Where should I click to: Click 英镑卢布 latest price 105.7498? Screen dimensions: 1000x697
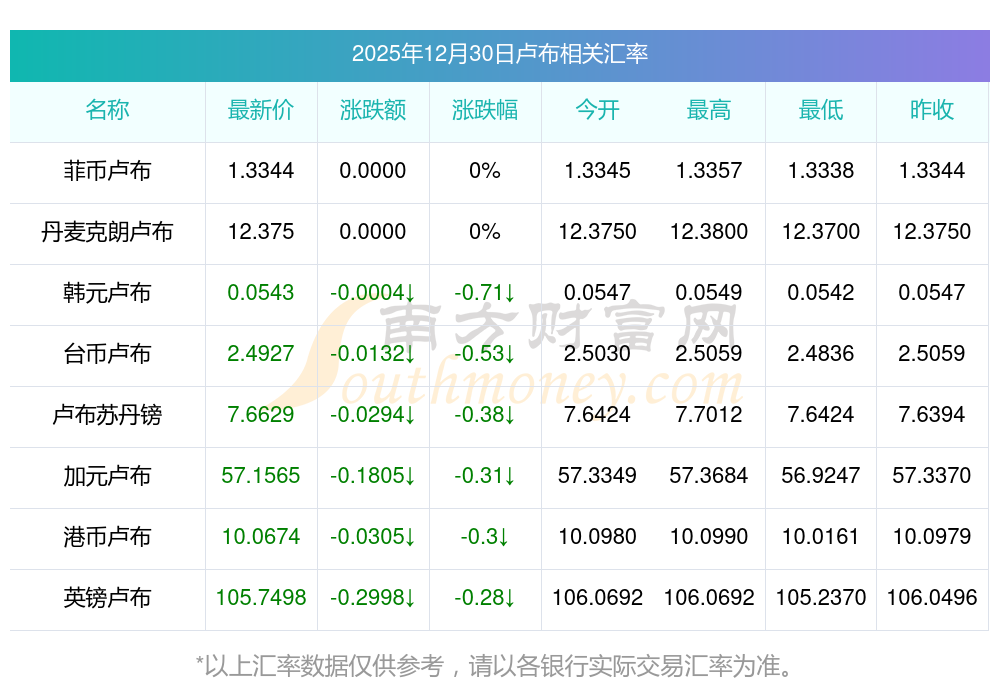pos(261,598)
